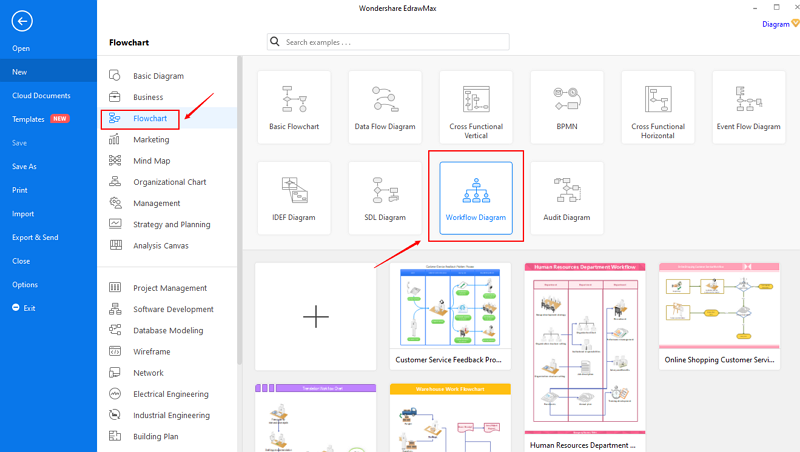Click the Analysis Canvas icon
This screenshot has width=800, height=452.
[x=115, y=245]
